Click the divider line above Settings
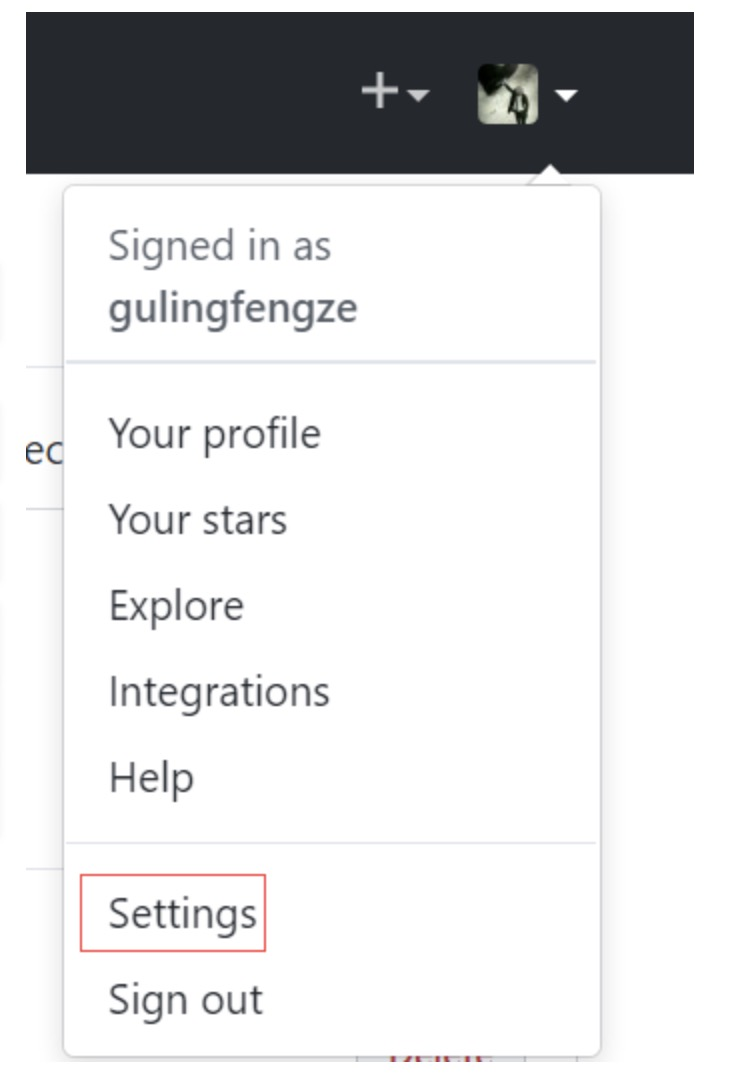 pyautogui.click(x=332, y=843)
